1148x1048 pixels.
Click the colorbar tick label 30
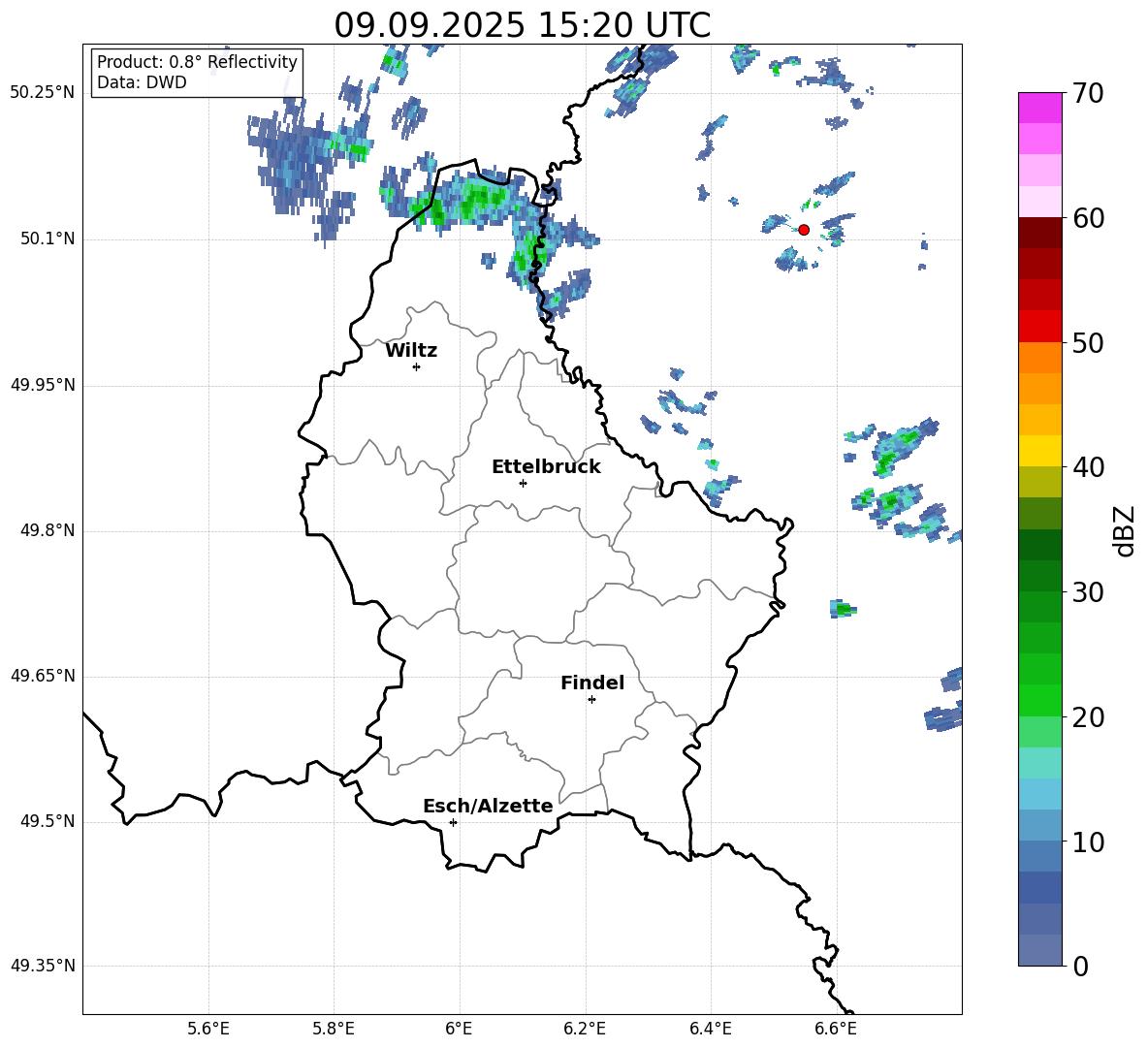point(1088,592)
